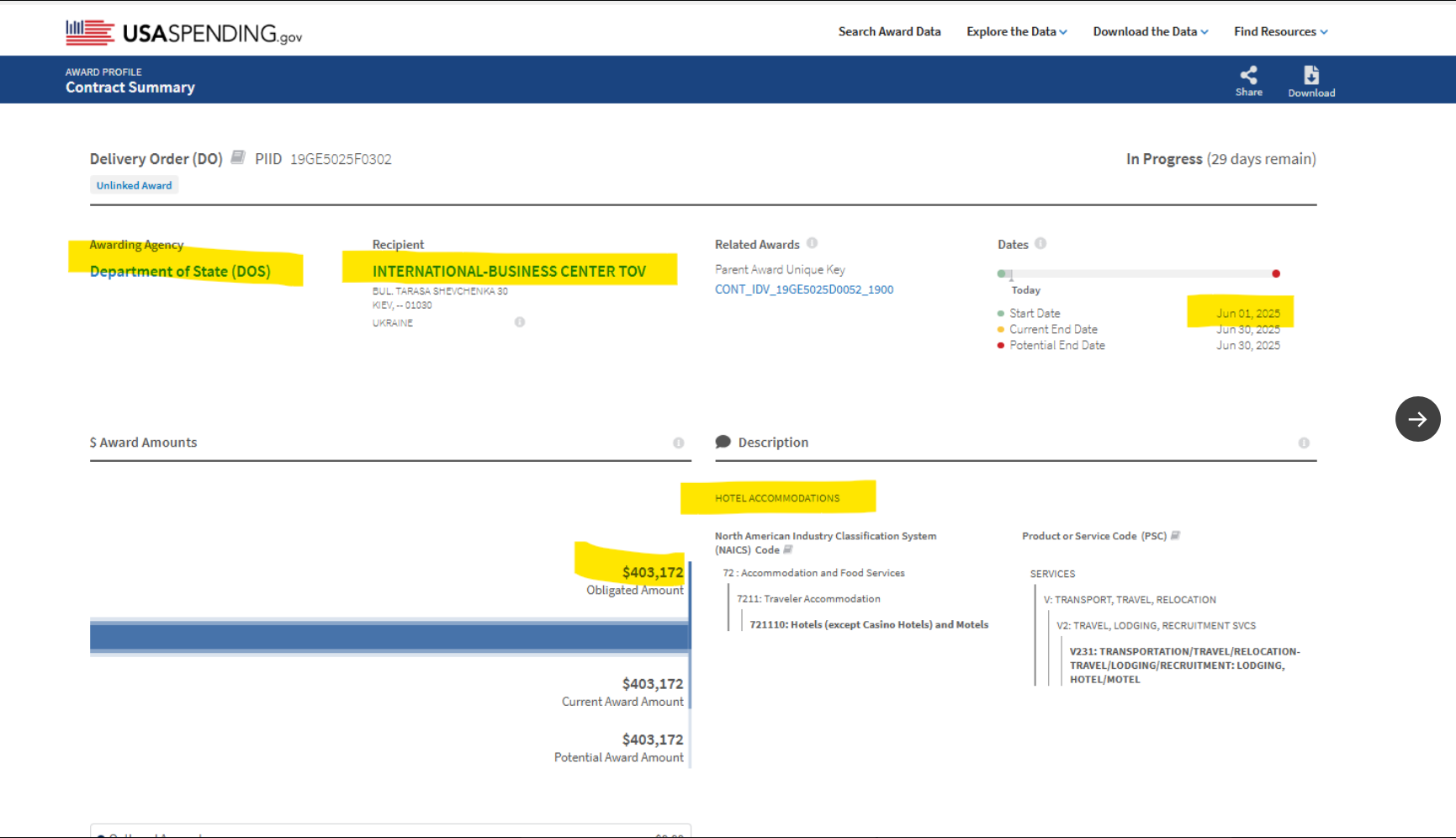The height and width of the screenshot is (838, 1456).
Task: Expand the Download the Data menu
Action: coord(1151,32)
